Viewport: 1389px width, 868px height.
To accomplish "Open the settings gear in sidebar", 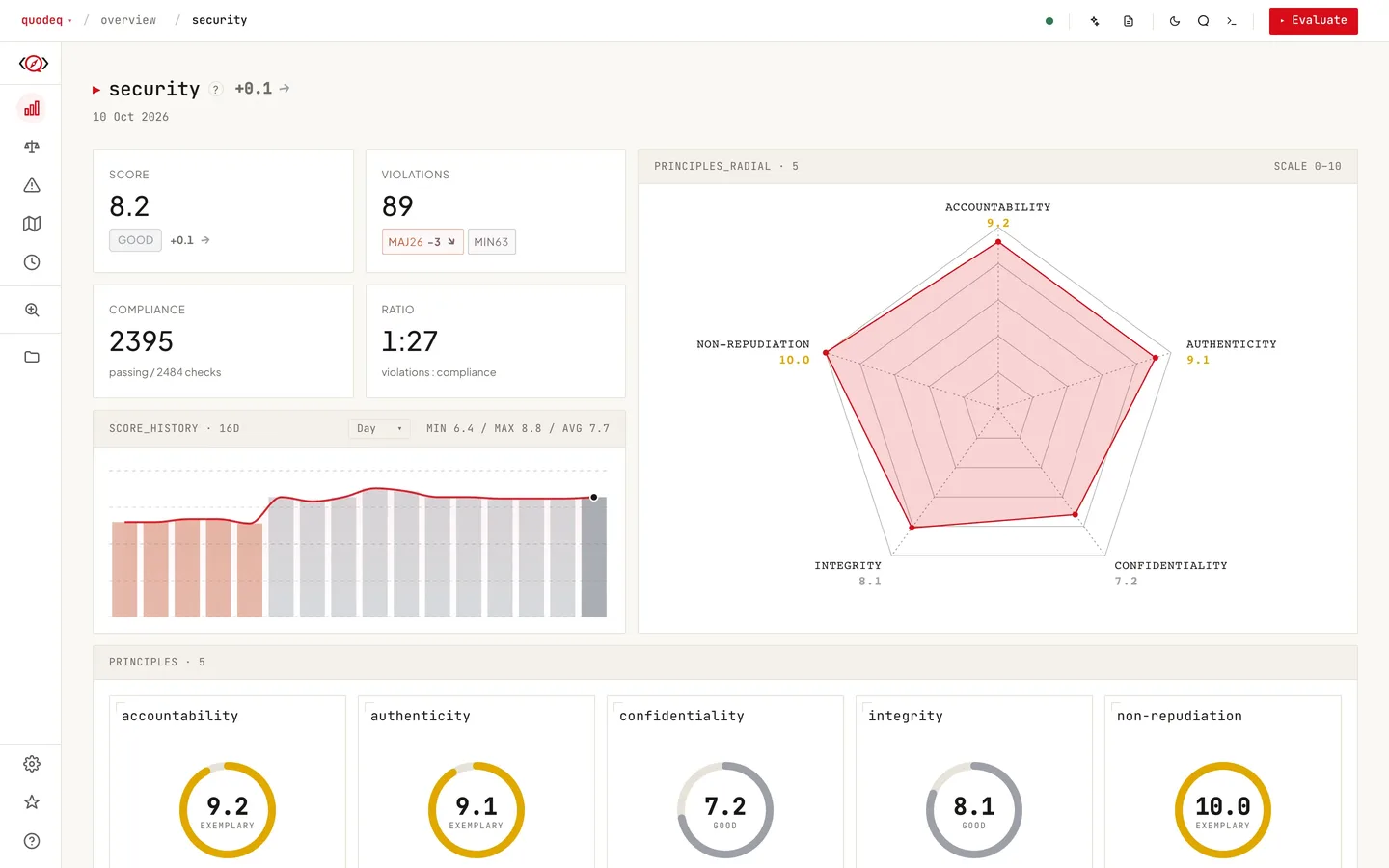I will tap(32, 764).
